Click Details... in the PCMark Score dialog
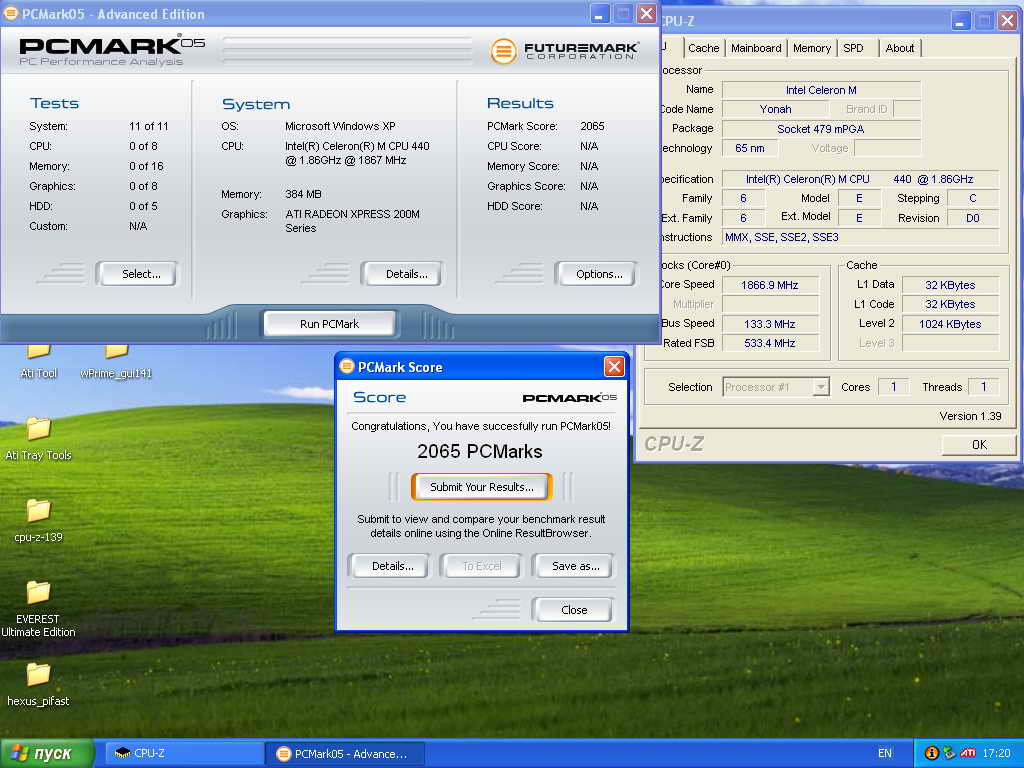This screenshot has height=768, width=1024. [x=389, y=566]
